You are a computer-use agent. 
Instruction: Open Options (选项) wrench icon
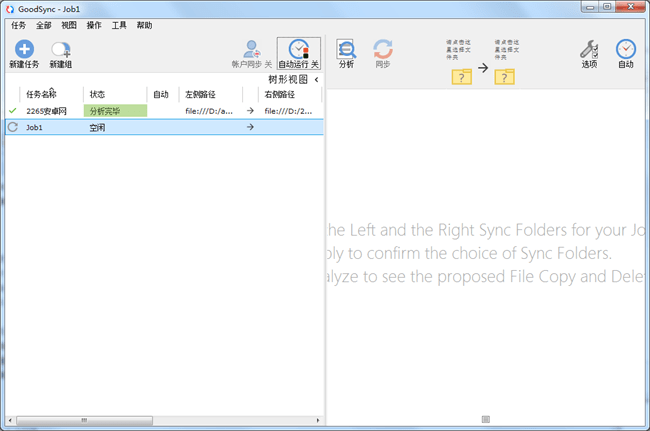click(589, 50)
